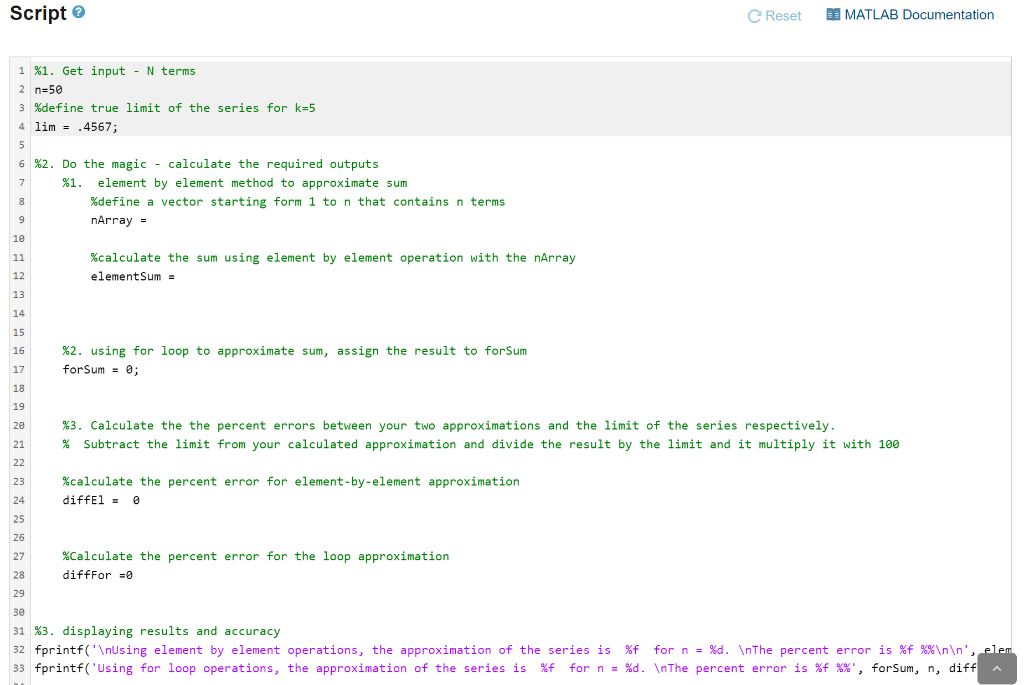Viewport: 1024px width, 685px height.
Task: Click line number 1 in the gutter
Action: (21, 70)
